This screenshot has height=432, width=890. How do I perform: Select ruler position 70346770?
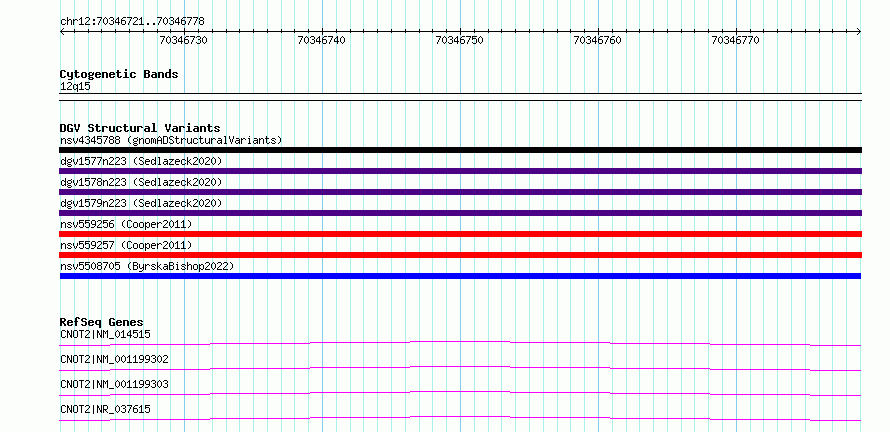tap(736, 40)
